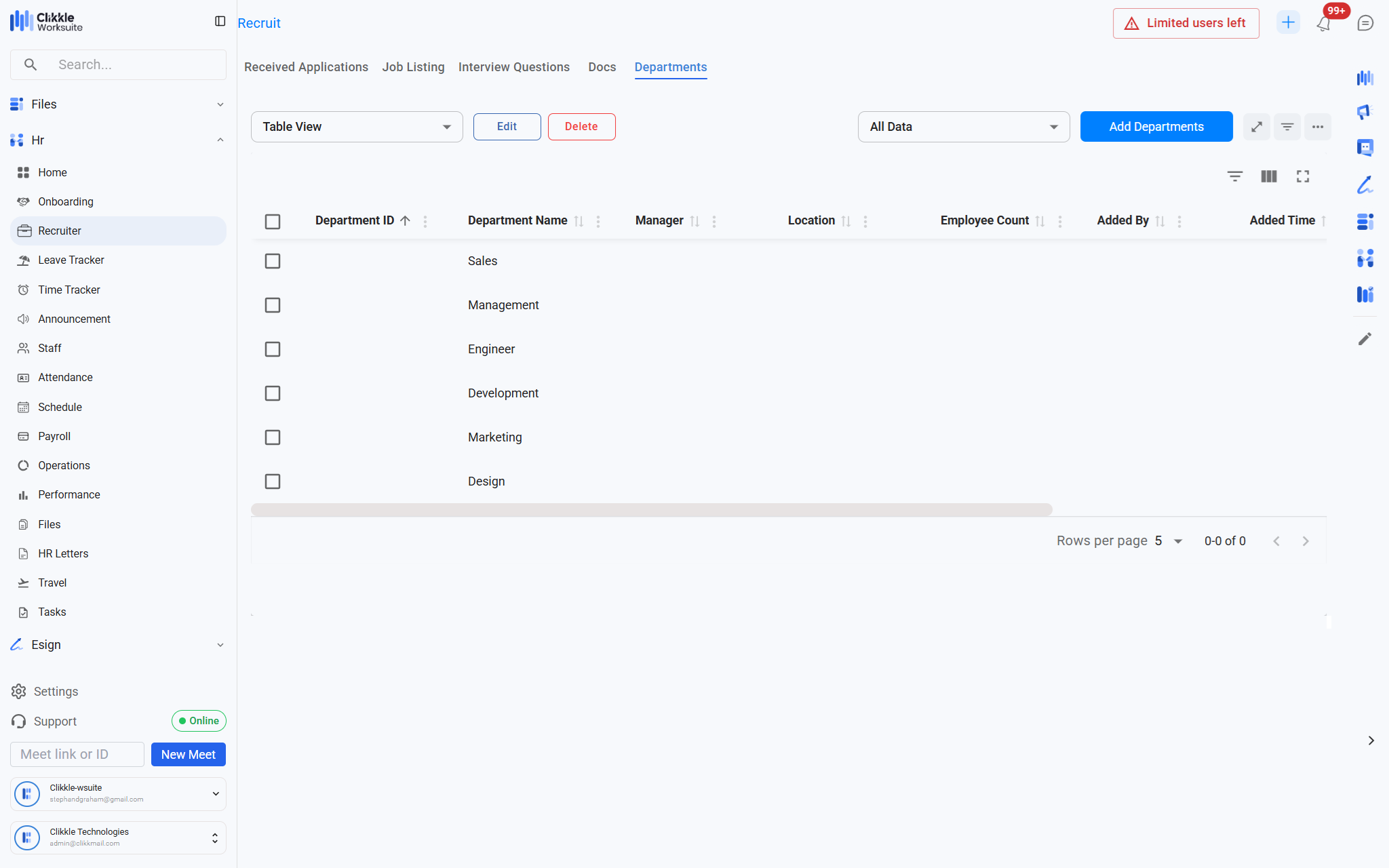Screen dimensions: 1389x868
Task: Open the All Data dropdown
Action: [963, 127]
